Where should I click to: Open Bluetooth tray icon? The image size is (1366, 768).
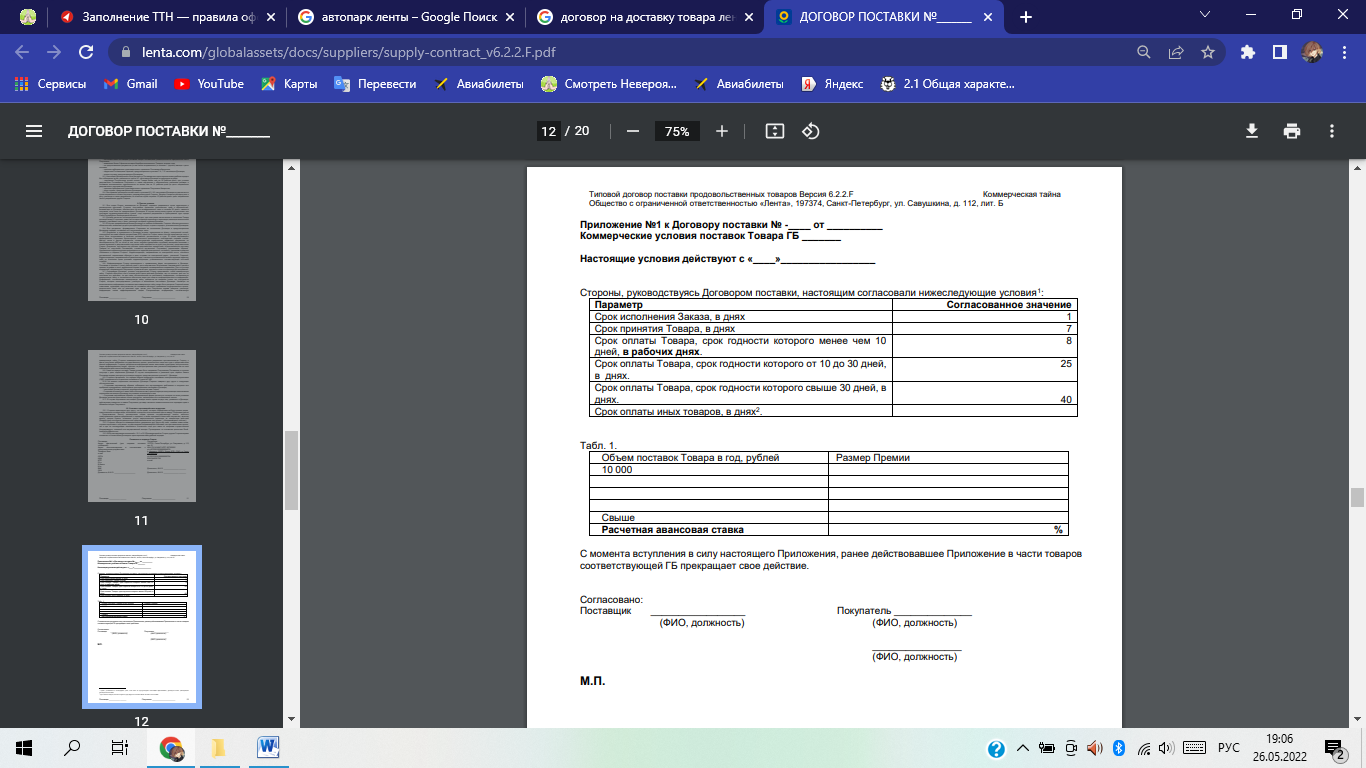(1120, 748)
